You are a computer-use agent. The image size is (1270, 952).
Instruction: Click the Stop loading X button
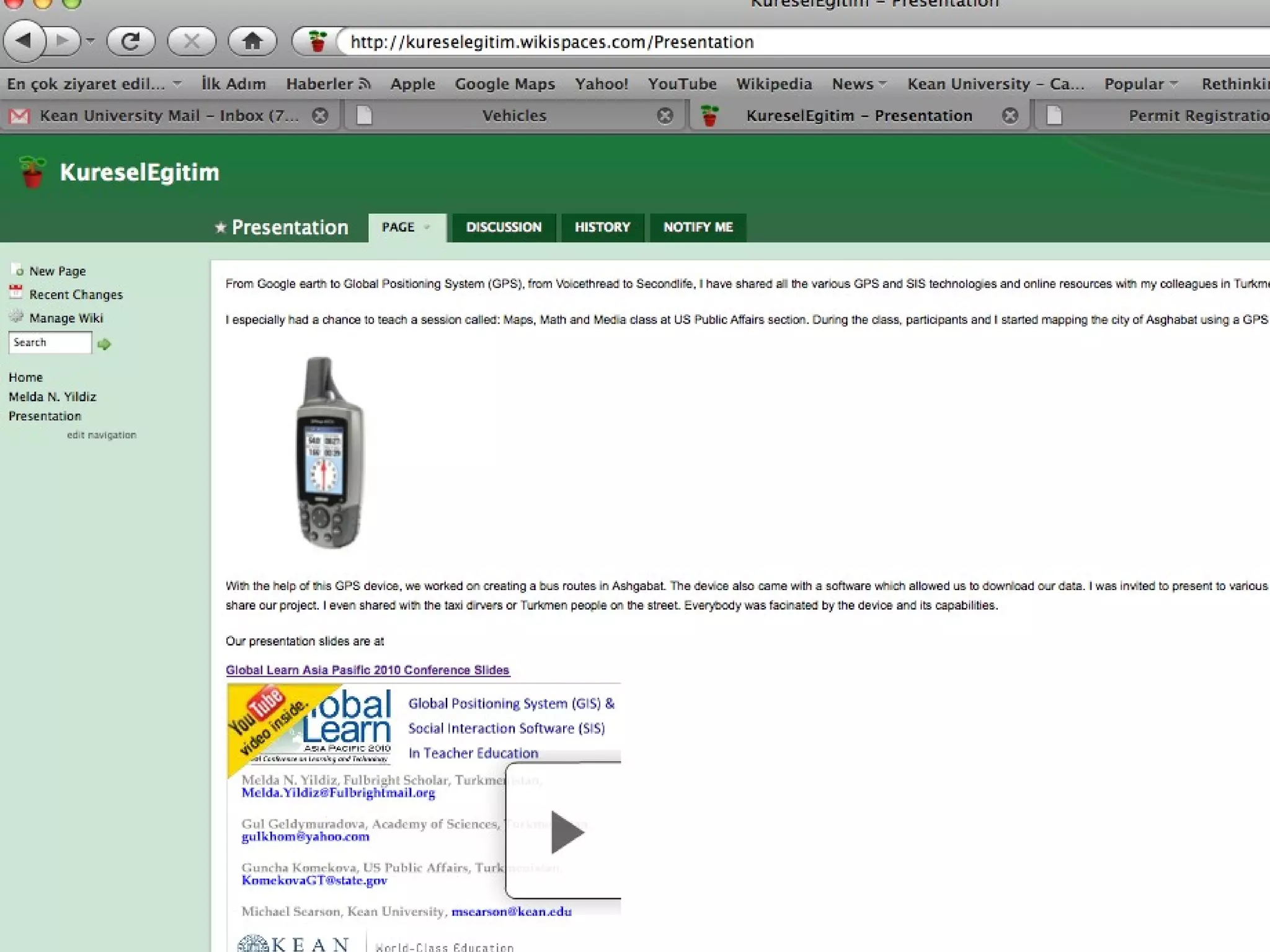(x=192, y=42)
